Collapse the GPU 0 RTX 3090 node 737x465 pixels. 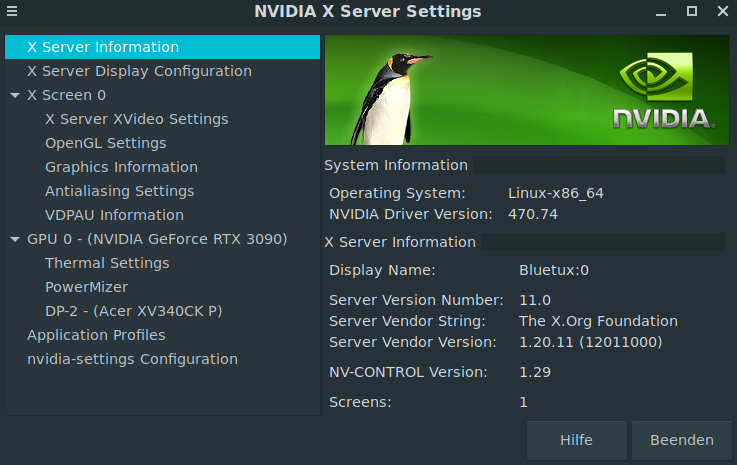(15, 239)
